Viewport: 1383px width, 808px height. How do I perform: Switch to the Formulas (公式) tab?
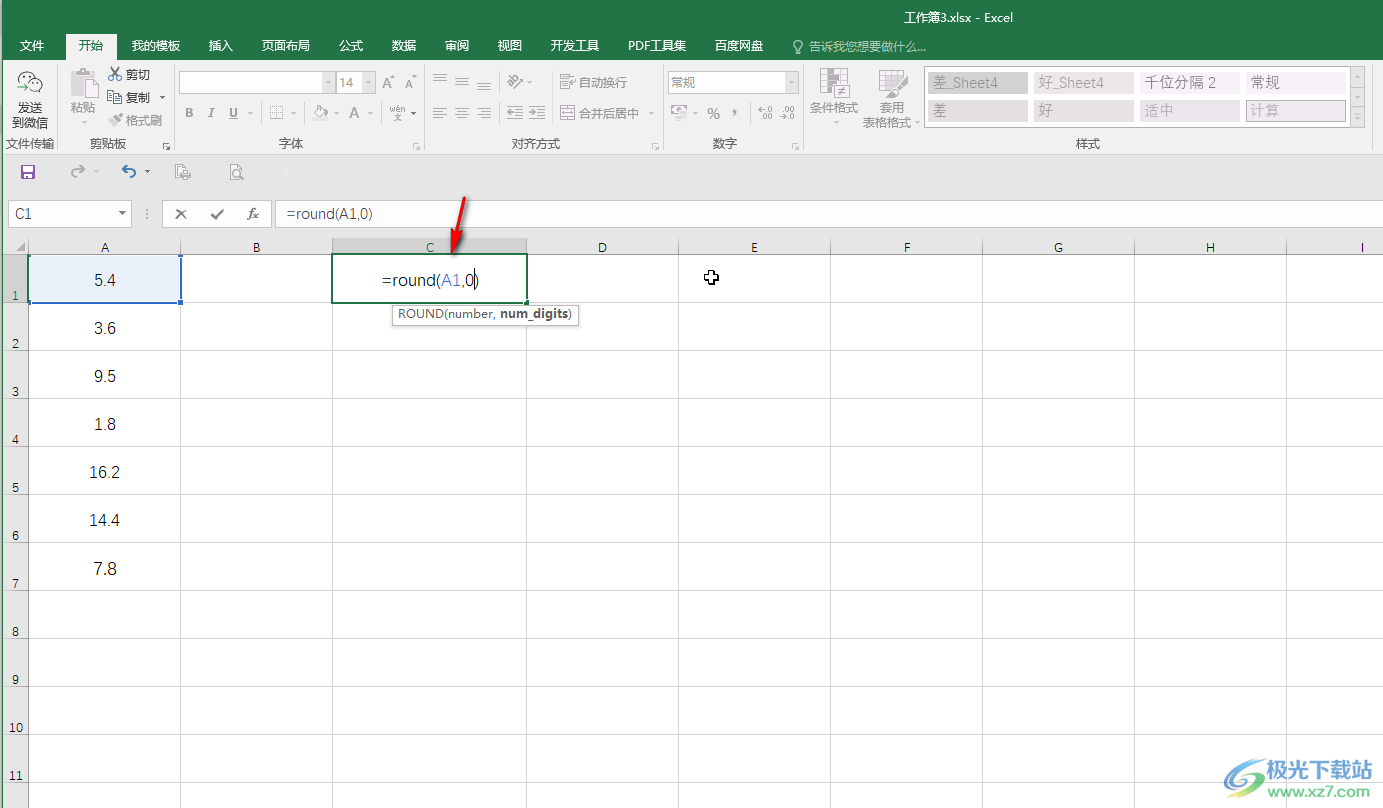pos(351,46)
